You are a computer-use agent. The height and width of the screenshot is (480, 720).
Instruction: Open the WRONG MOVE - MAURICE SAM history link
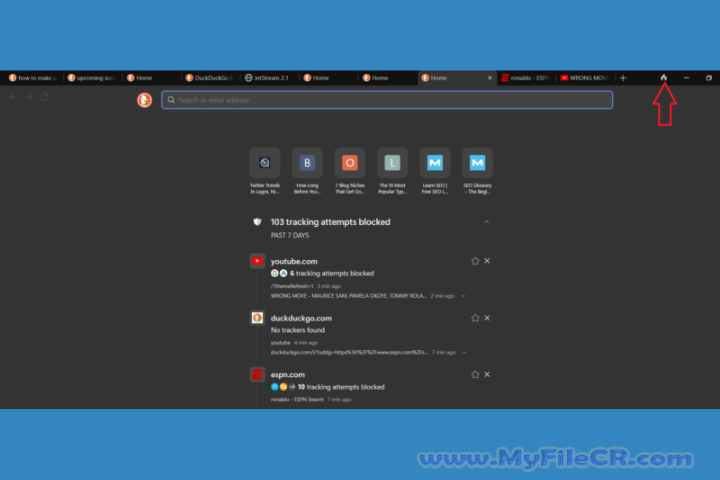pos(349,296)
